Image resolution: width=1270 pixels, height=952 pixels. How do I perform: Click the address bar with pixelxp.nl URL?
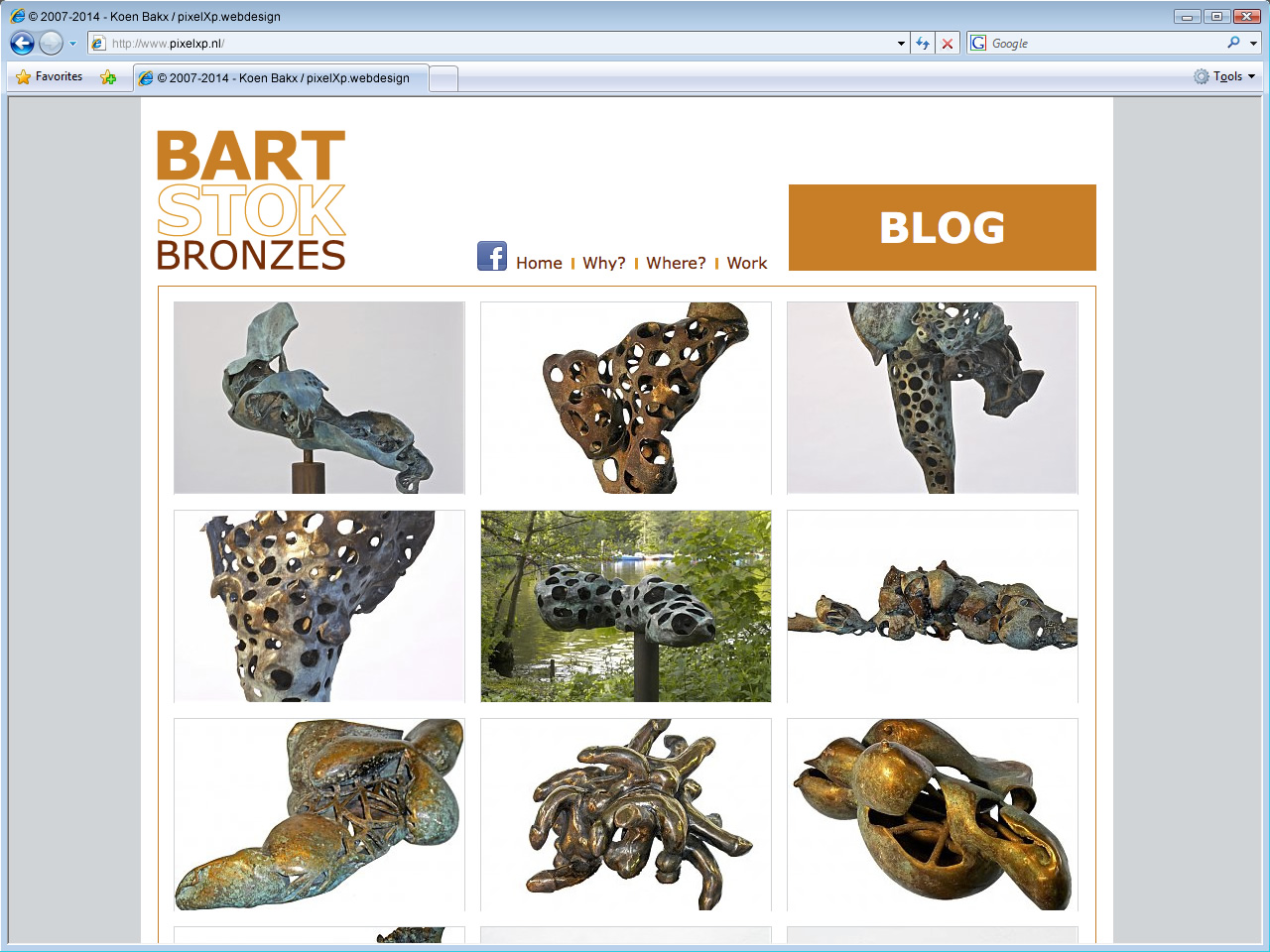pos(498,43)
